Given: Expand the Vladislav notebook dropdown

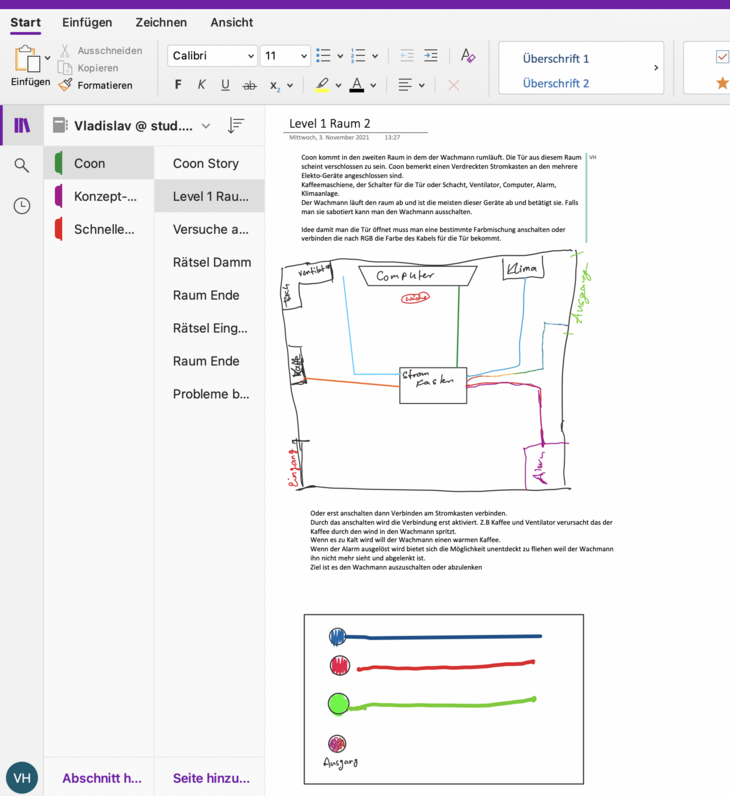Looking at the screenshot, I should pyautogui.click(x=206, y=126).
